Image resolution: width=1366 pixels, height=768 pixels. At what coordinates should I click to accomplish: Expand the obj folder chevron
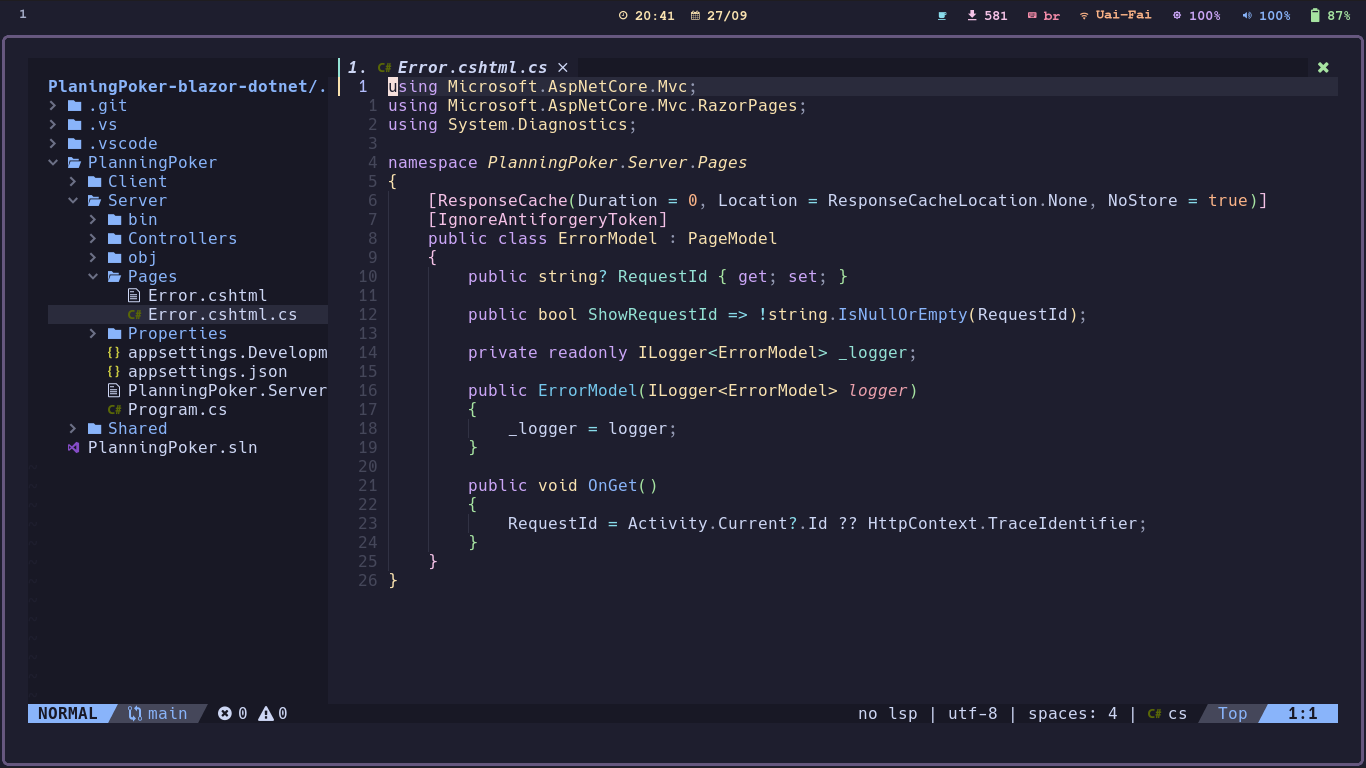[x=93, y=258]
